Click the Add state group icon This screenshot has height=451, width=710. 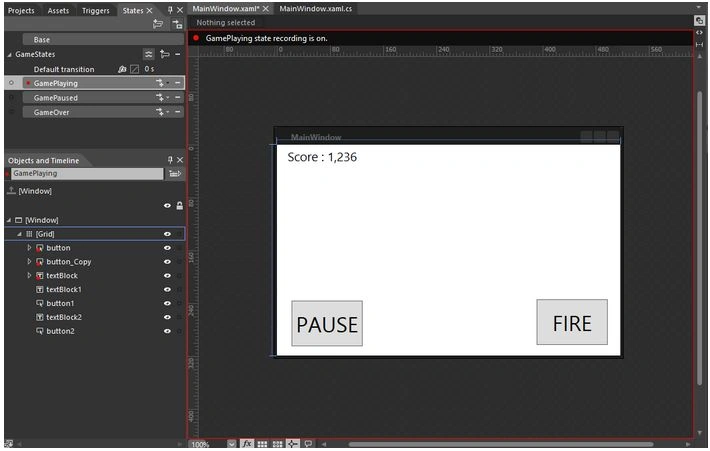click(158, 24)
